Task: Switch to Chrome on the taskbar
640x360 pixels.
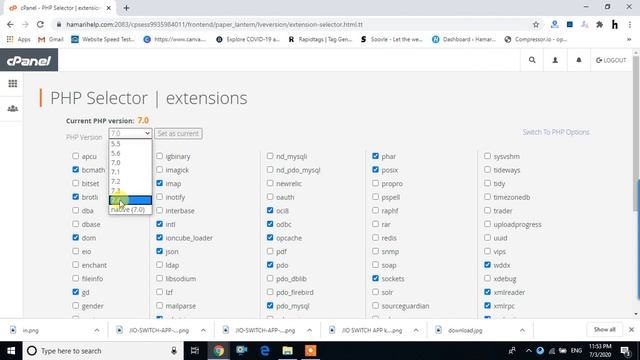Action: tap(218, 351)
